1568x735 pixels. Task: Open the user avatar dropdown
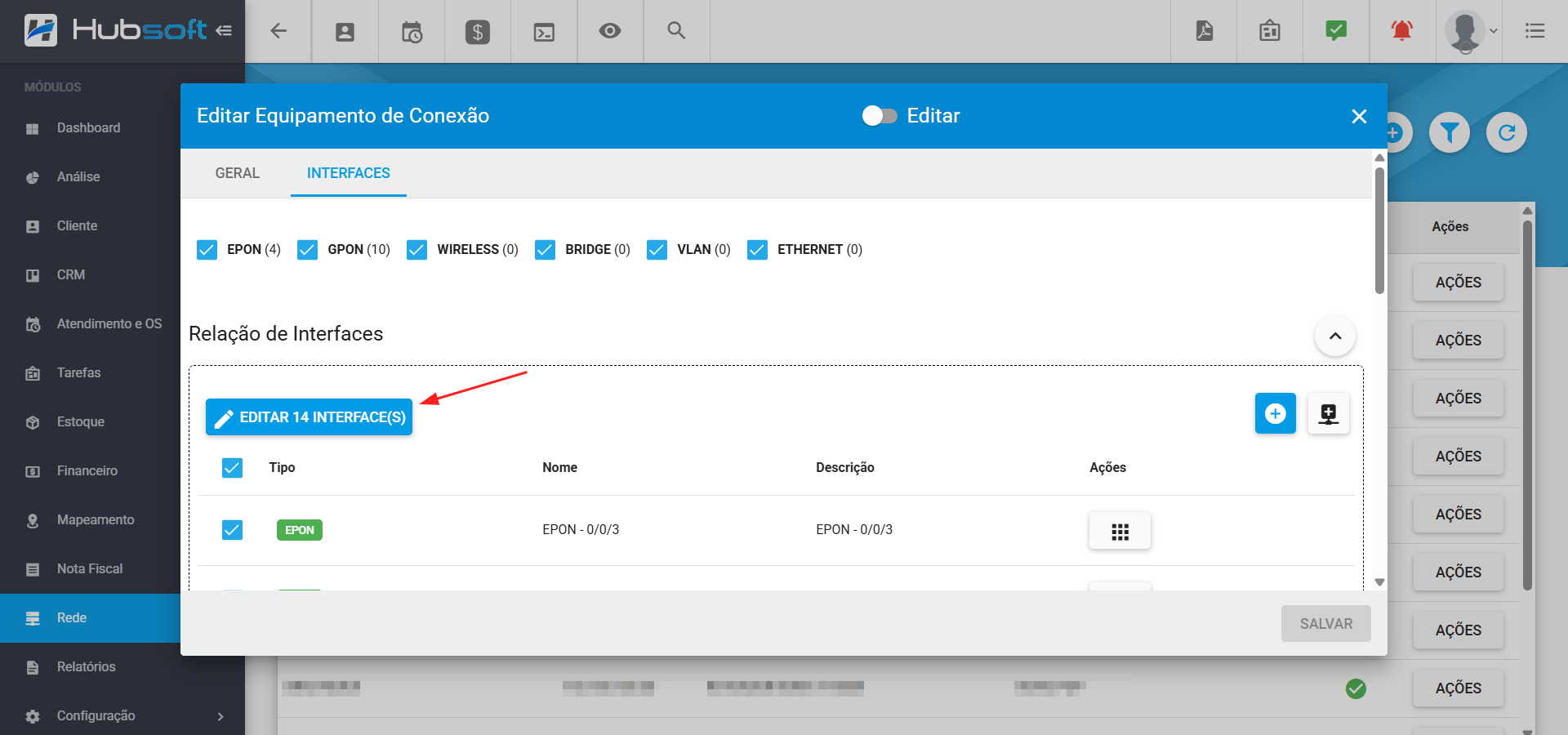click(1470, 31)
